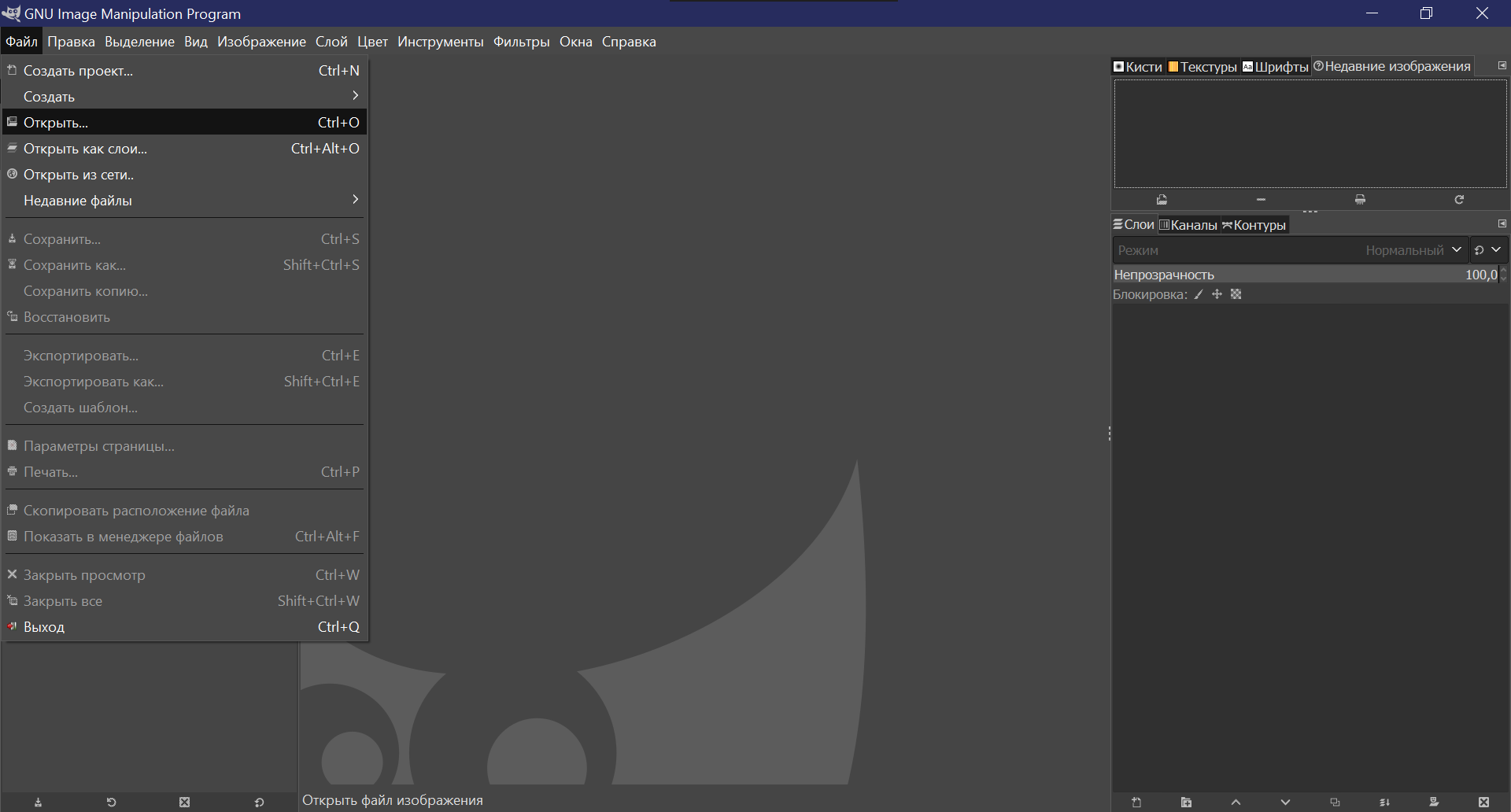The height and width of the screenshot is (812, 1511).
Task: Click the clear history icon in Recent Images panel
Action: [x=1360, y=200]
